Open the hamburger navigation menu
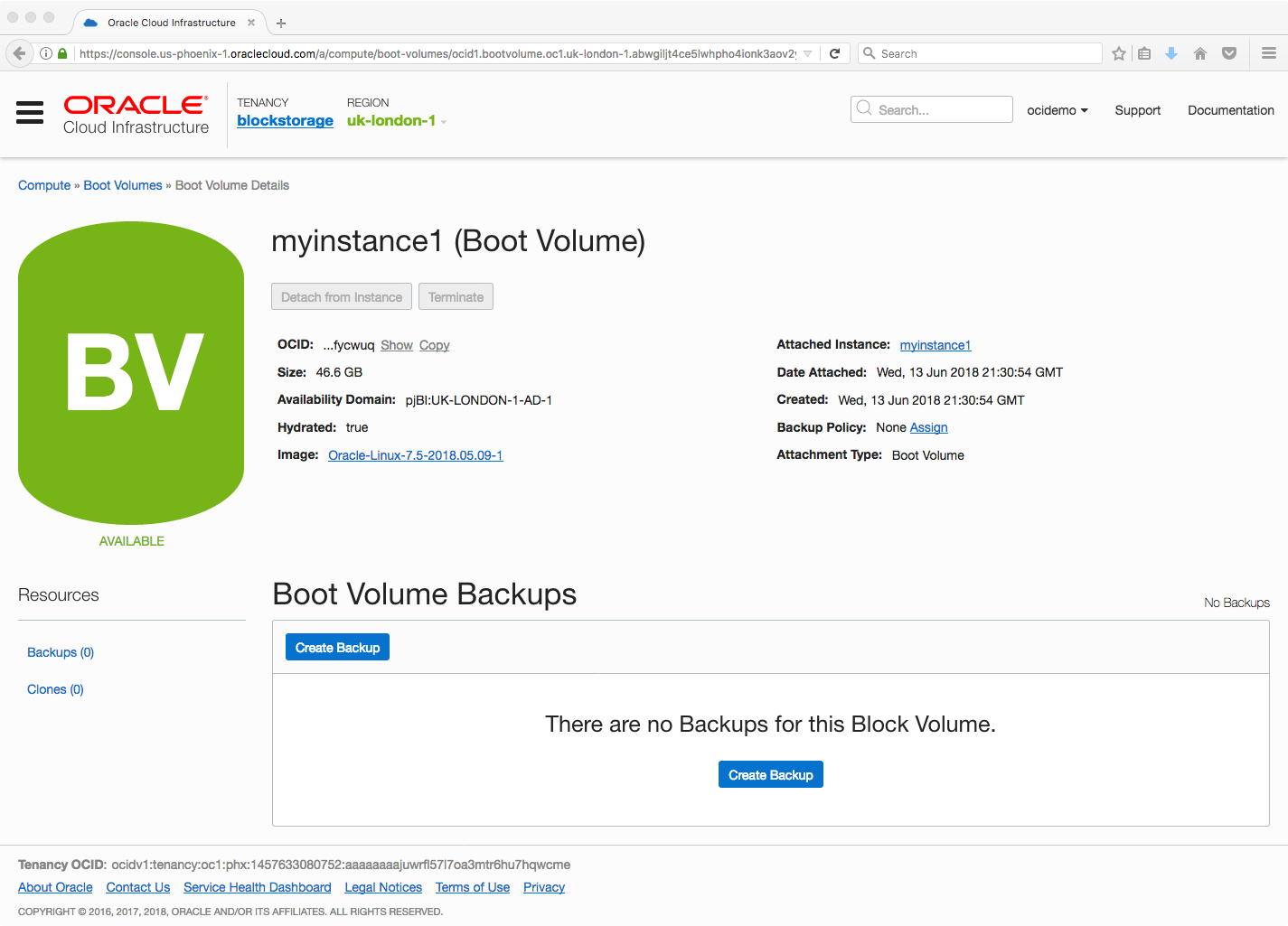This screenshot has width=1288, height=926. [x=30, y=112]
